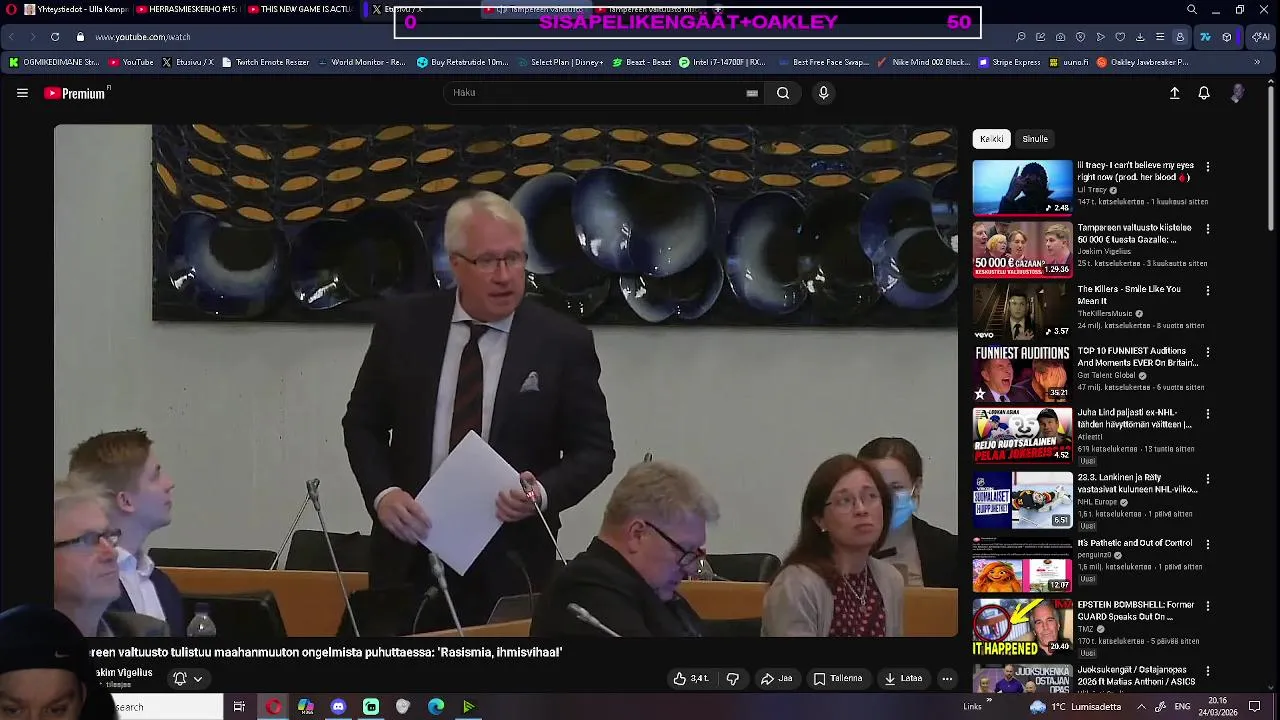Viewport: 1280px width, 720px height.
Task: Open lil tracy video thumbnail
Action: click(x=1022, y=187)
